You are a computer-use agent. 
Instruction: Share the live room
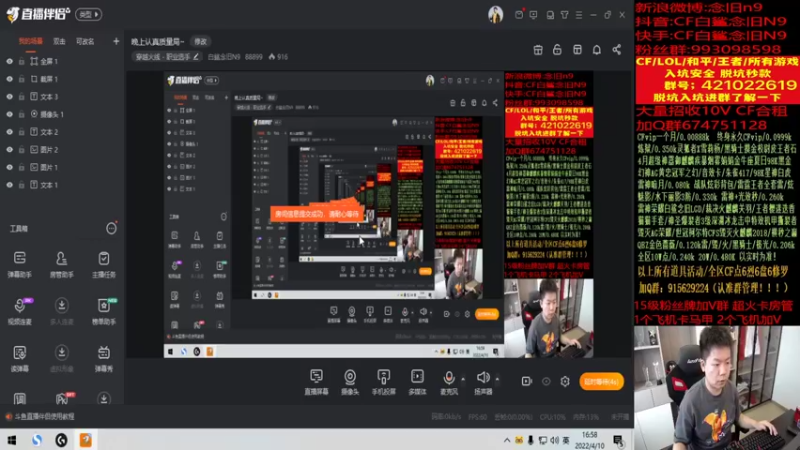pyautogui.click(x=617, y=49)
